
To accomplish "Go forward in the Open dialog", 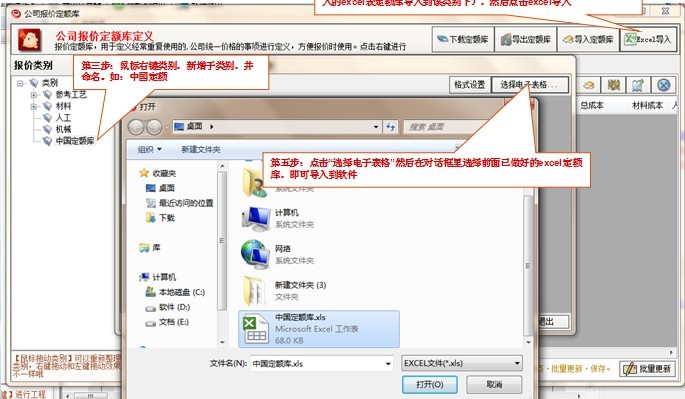I will (x=154, y=127).
